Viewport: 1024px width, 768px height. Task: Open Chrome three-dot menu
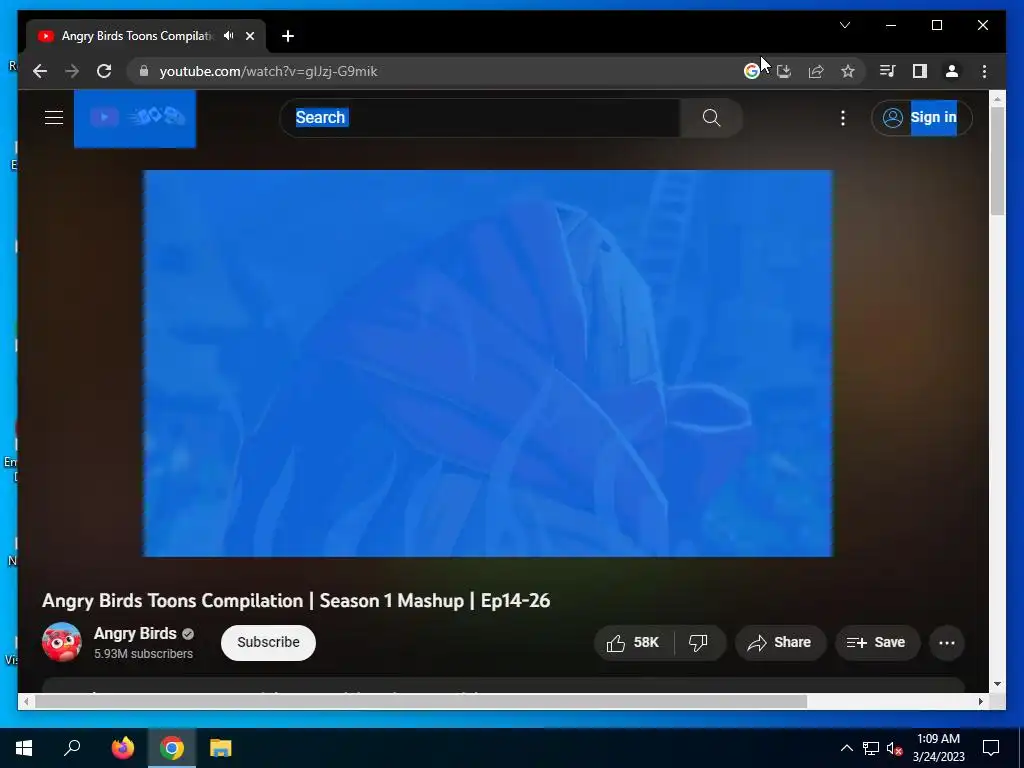pos(984,71)
